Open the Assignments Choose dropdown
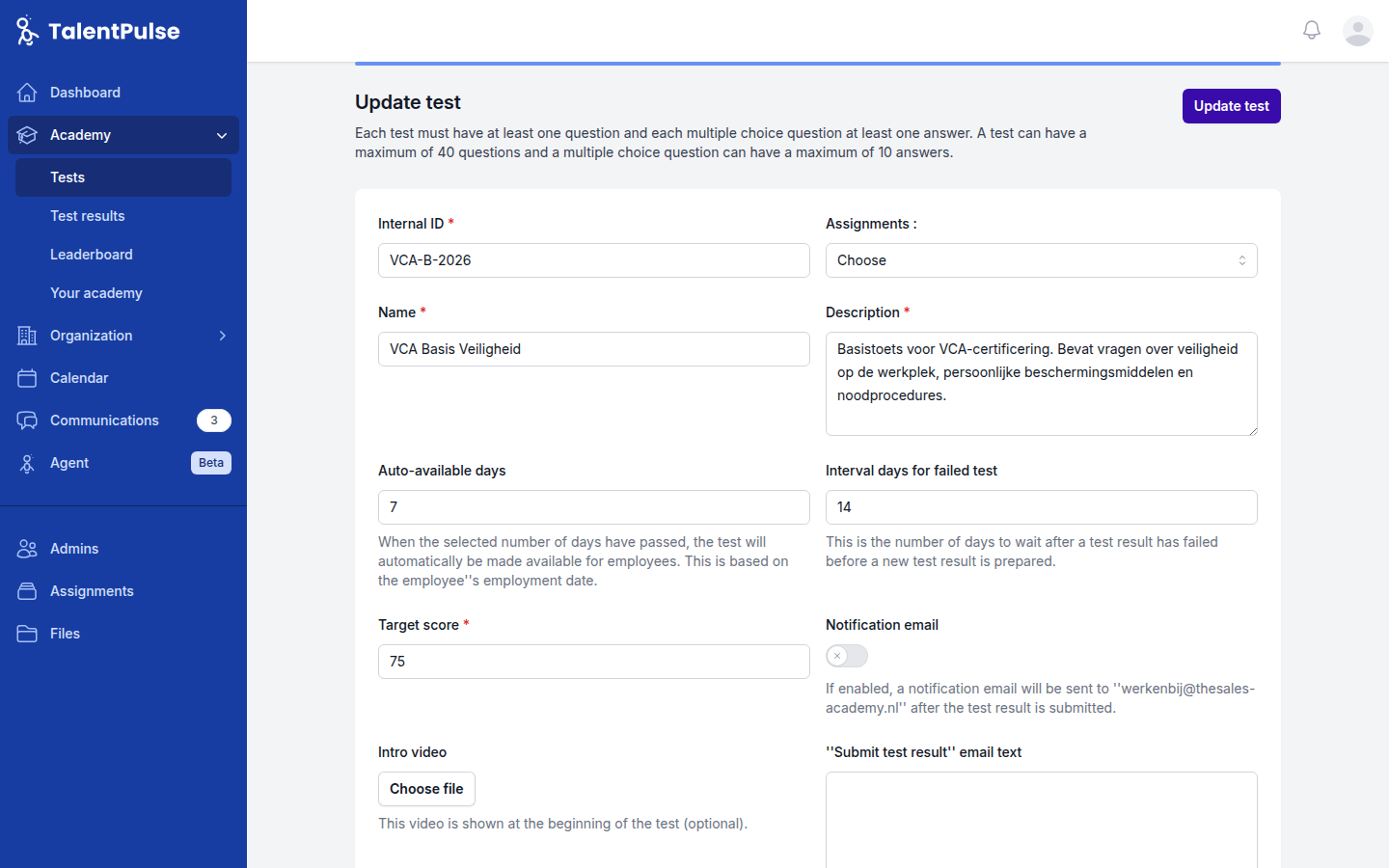This screenshot has width=1389, height=868. pyautogui.click(x=1041, y=260)
